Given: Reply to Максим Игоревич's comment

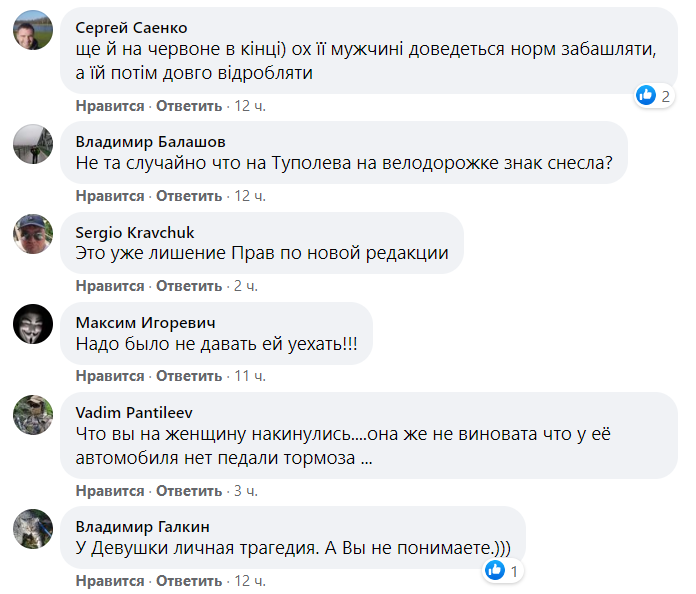Looking at the screenshot, I should tap(188, 376).
